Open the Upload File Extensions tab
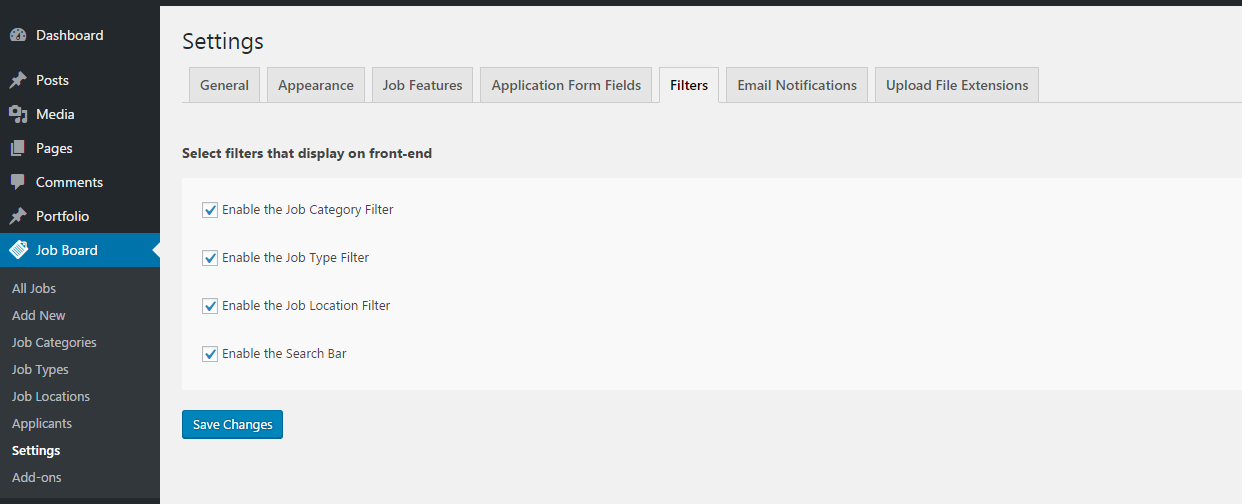This screenshot has width=1242, height=504. (957, 85)
